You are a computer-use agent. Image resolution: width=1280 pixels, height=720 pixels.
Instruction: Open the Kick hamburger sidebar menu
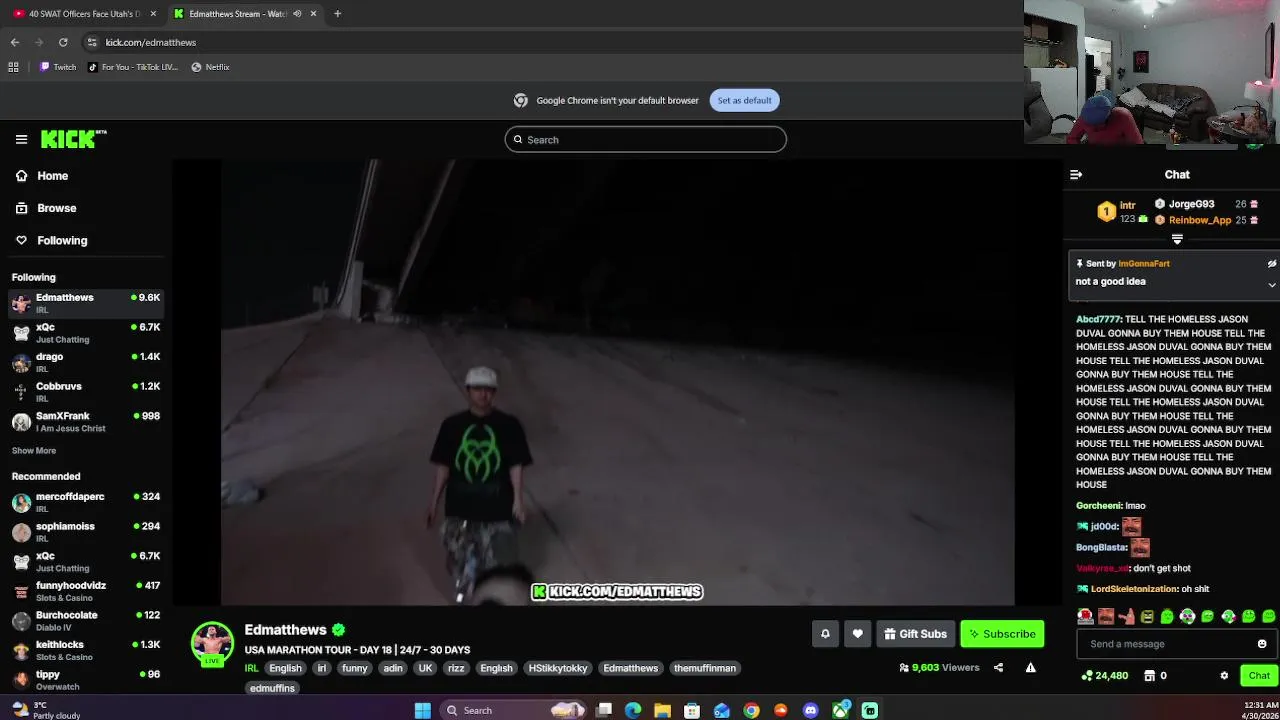pos(21,140)
